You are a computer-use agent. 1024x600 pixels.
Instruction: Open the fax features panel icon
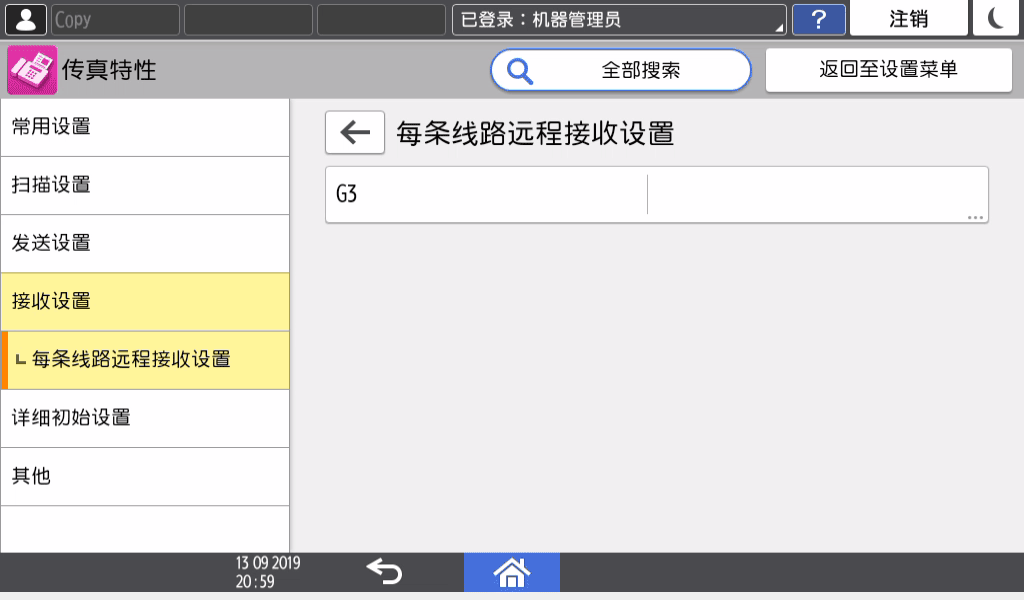(x=31, y=71)
